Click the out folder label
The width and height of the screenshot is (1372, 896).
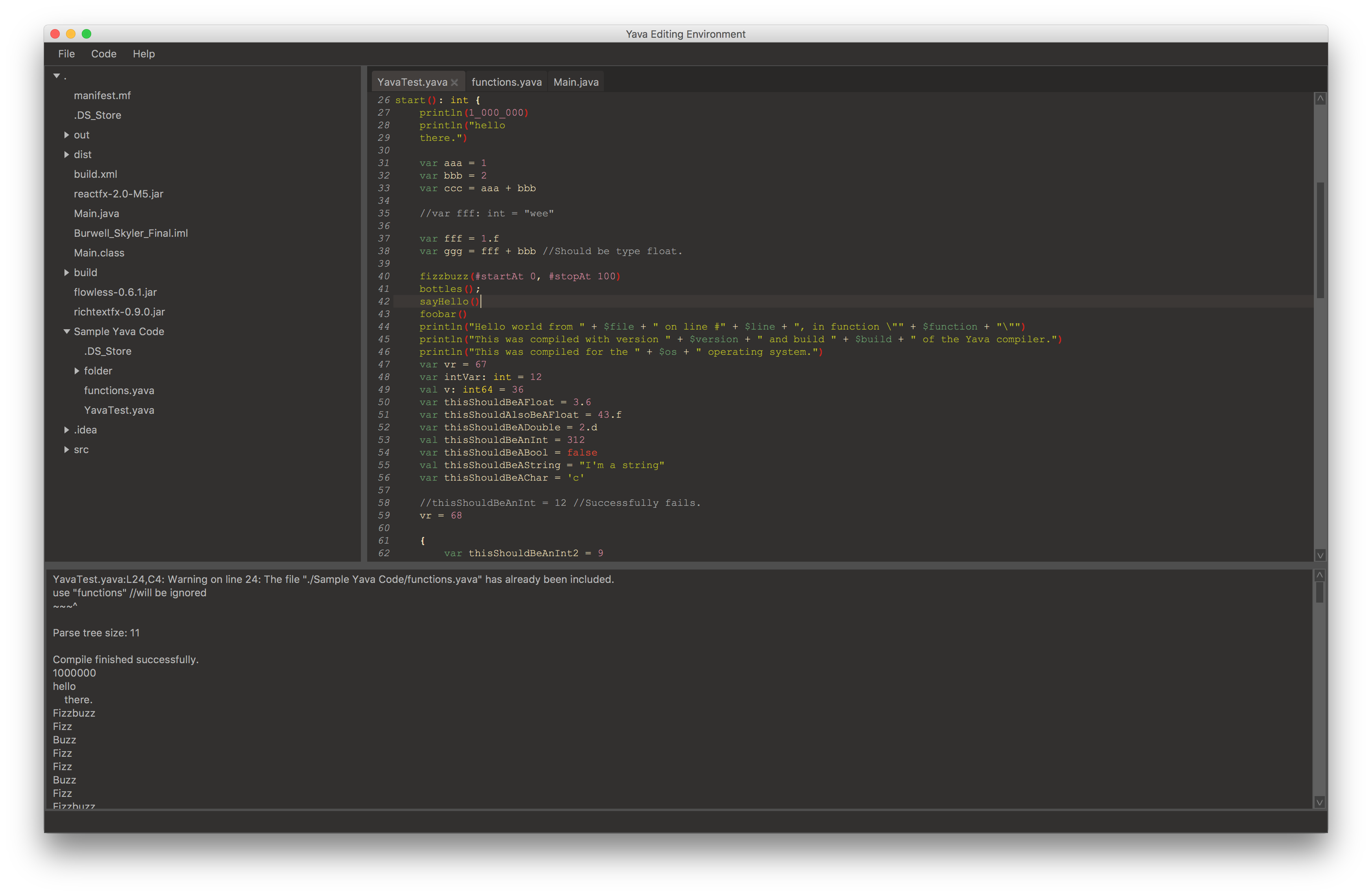[x=81, y=135]
